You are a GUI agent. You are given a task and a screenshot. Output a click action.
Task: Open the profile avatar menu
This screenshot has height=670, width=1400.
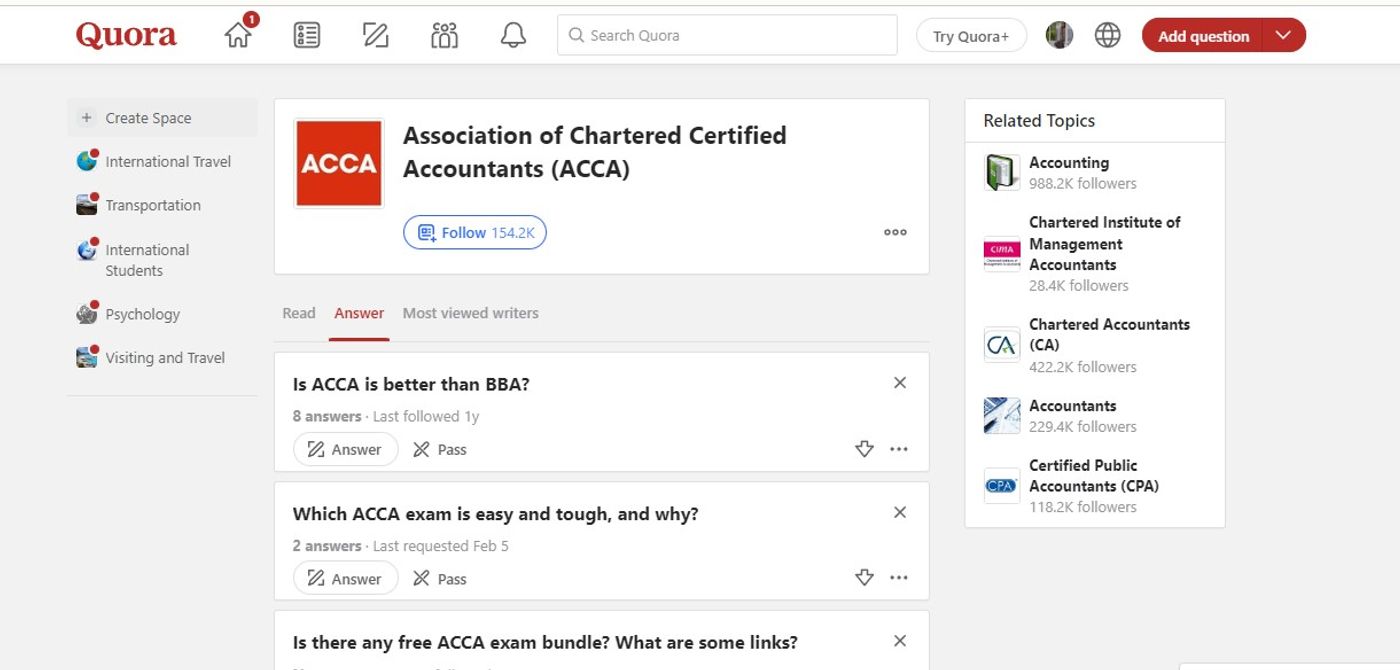1059,35
